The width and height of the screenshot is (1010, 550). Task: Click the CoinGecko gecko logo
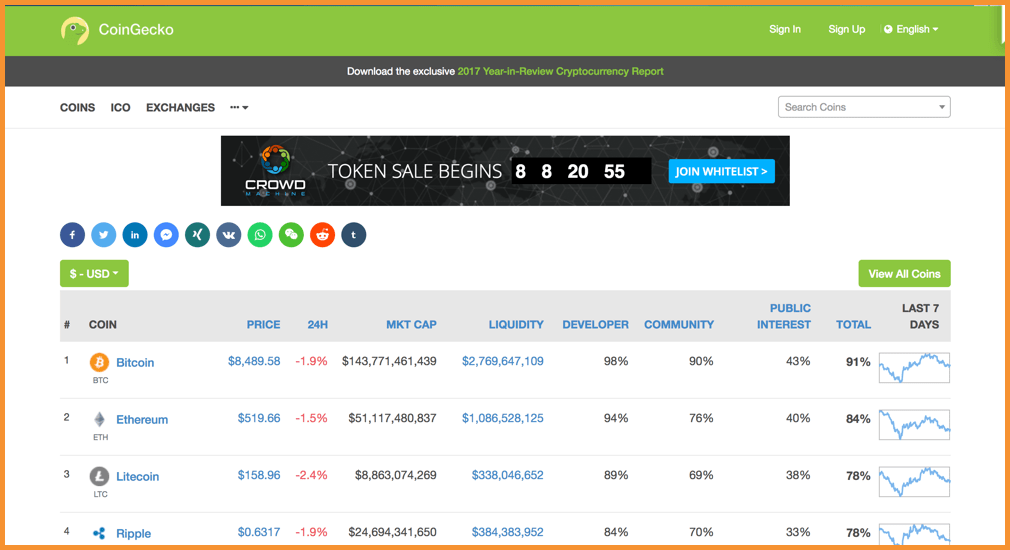click(75, 30)
